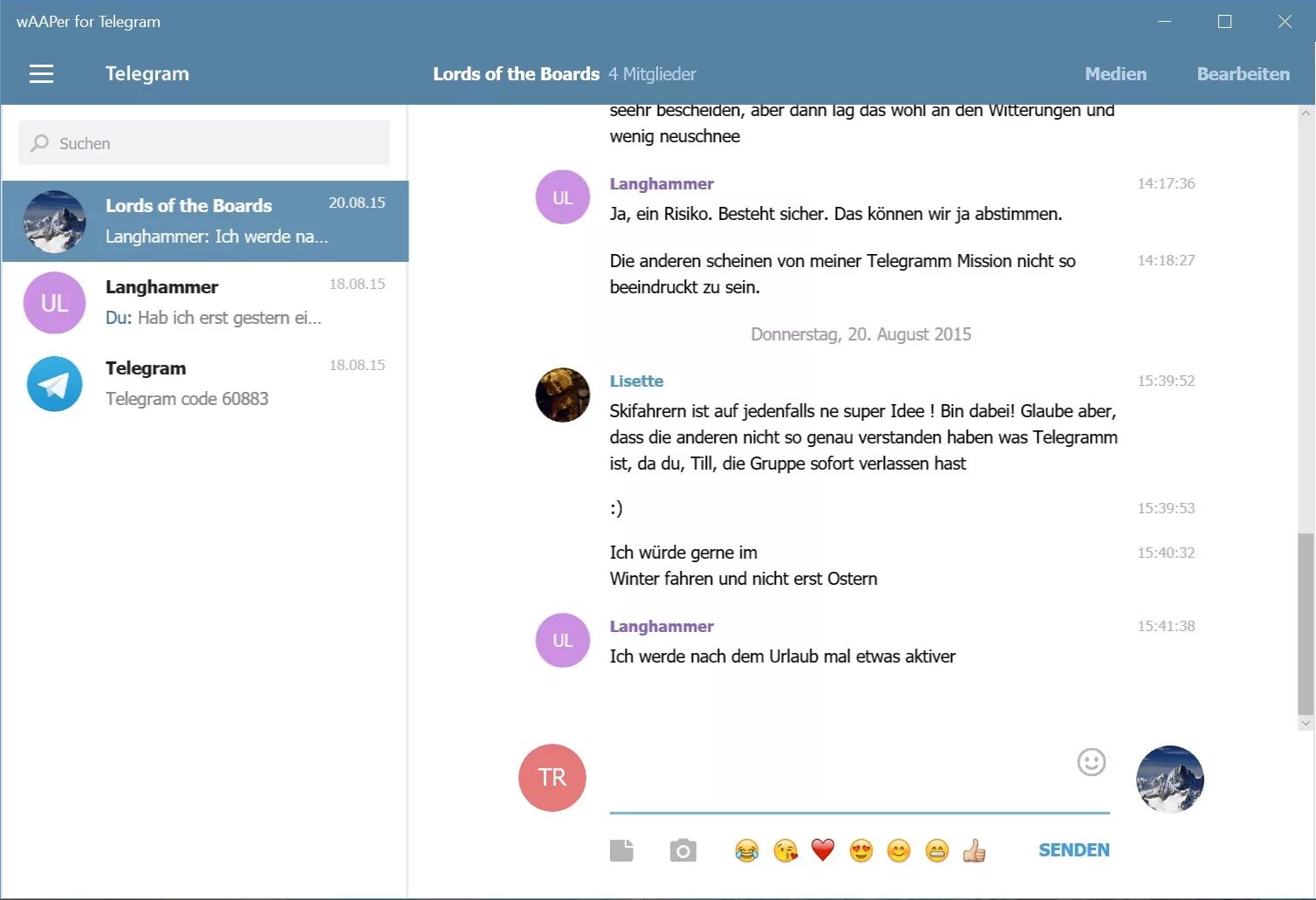Send the message with SENDEN
This screenshot has height=900, width=1316.
pyautogui.click(x=1073, y=850)
